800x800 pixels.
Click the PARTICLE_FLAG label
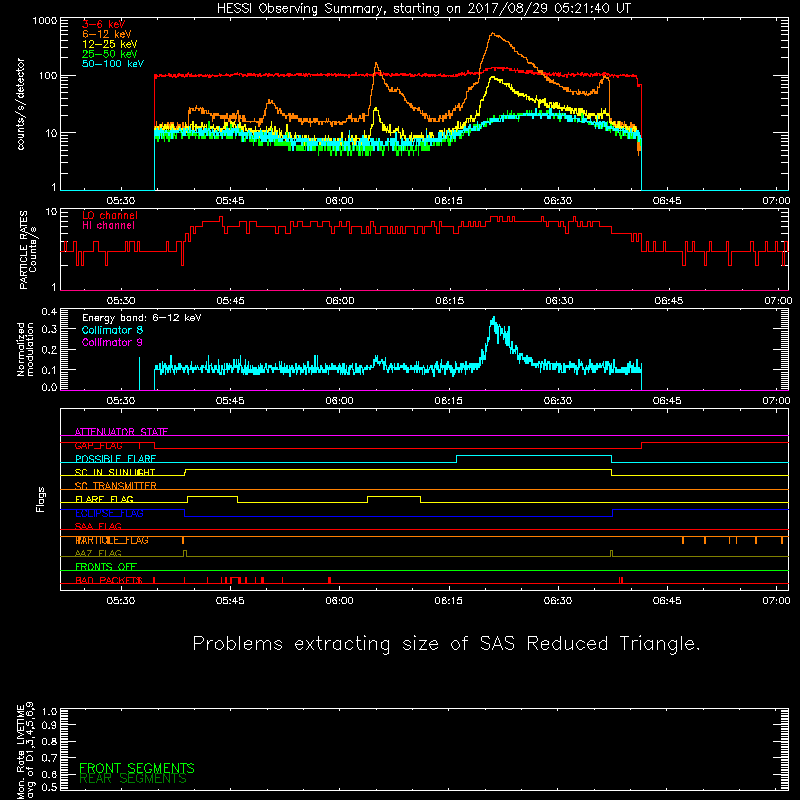tap(112, 540)
